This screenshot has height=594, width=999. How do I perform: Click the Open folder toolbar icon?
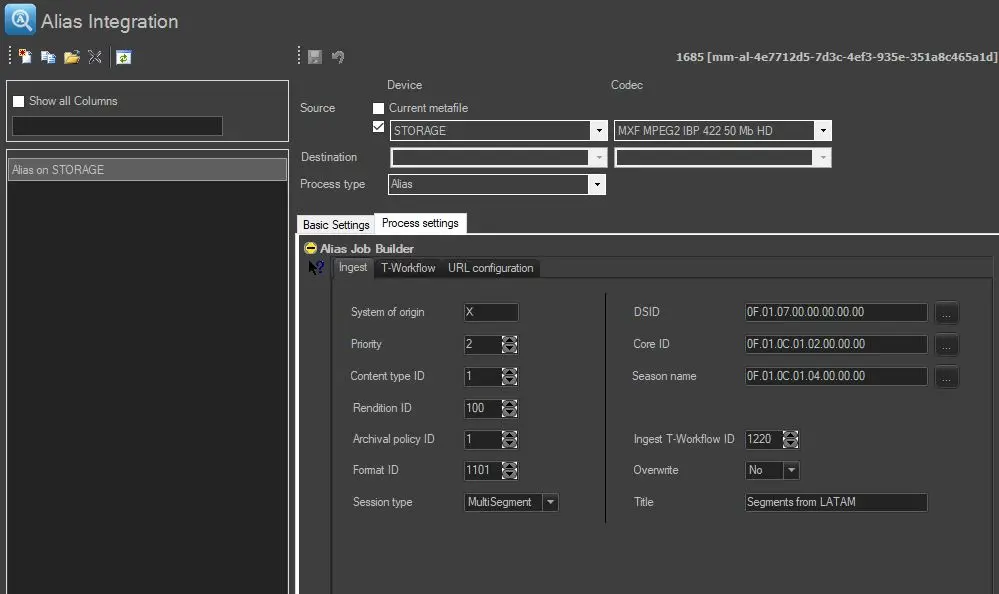coord(71,57)
